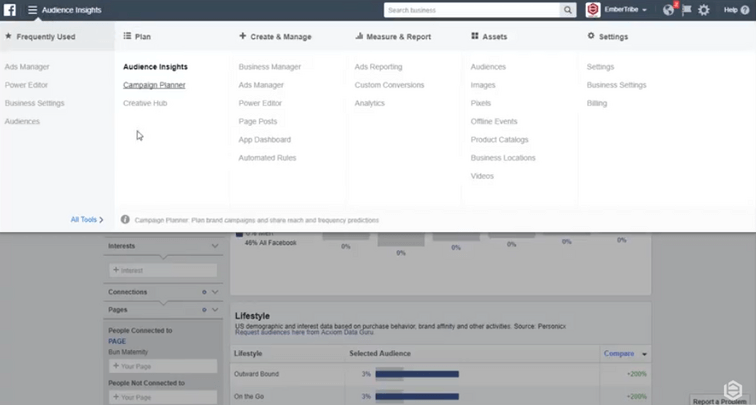
Task: Click the Search business field
Action: click(472, 10)
